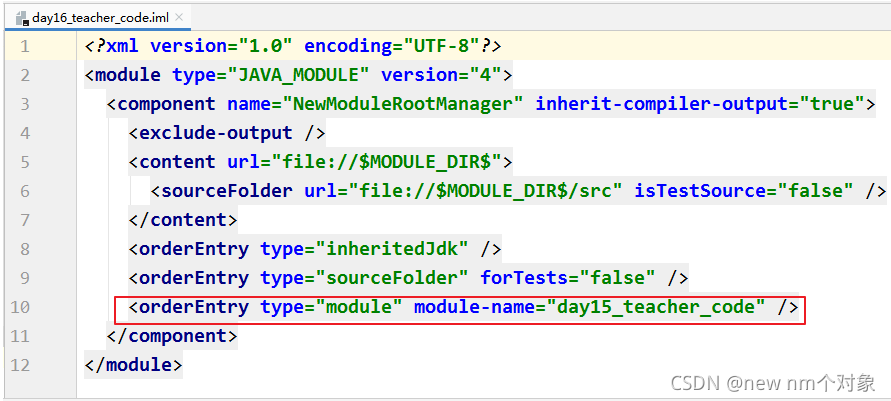Click the closing </content> tag
This screenshot has height=401, width=891.
(x=183, y=220)
